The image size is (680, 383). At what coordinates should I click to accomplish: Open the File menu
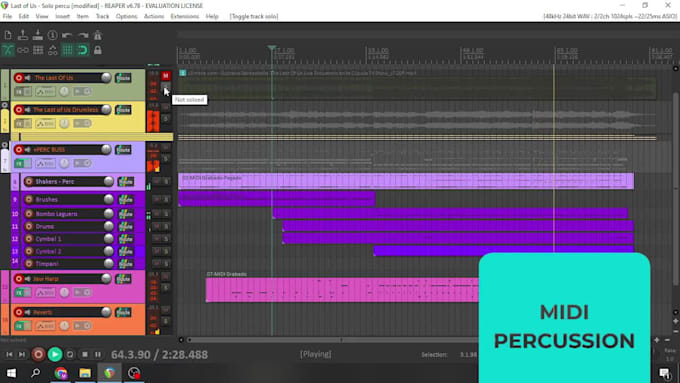(x=7, y=16)
